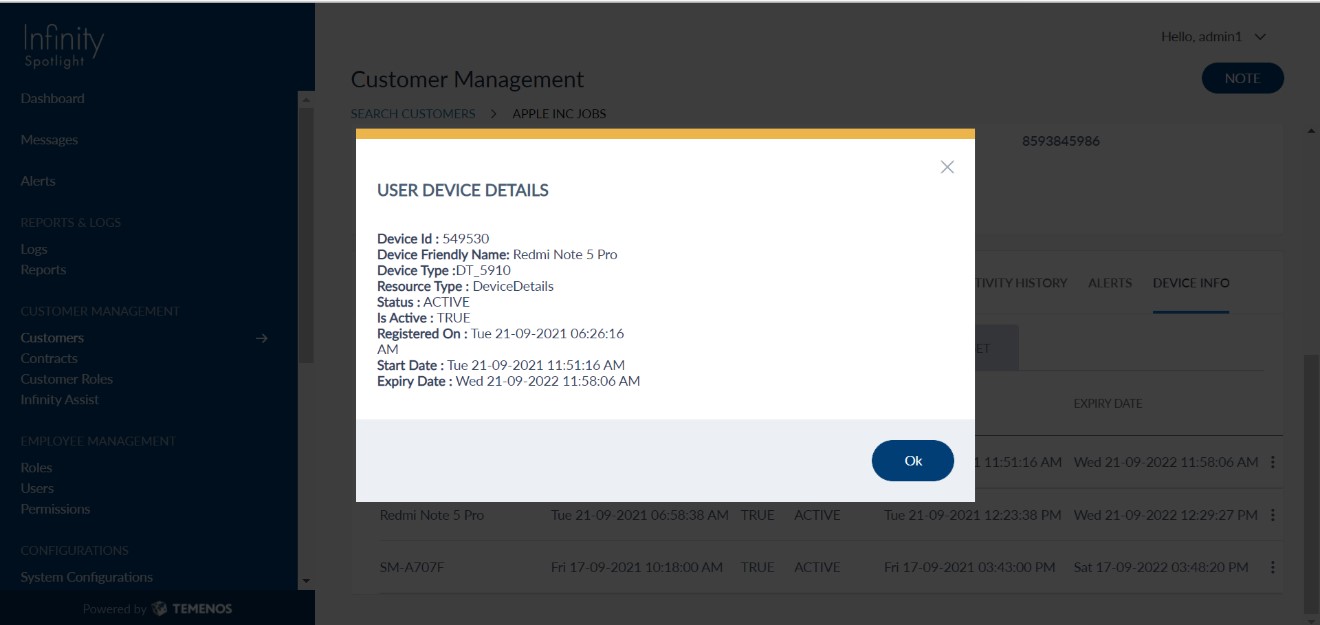Screen dimensions: 1320x625
Task: Close the User Device Details dialog
Action: pyautogui.click(x=947, y=167)
